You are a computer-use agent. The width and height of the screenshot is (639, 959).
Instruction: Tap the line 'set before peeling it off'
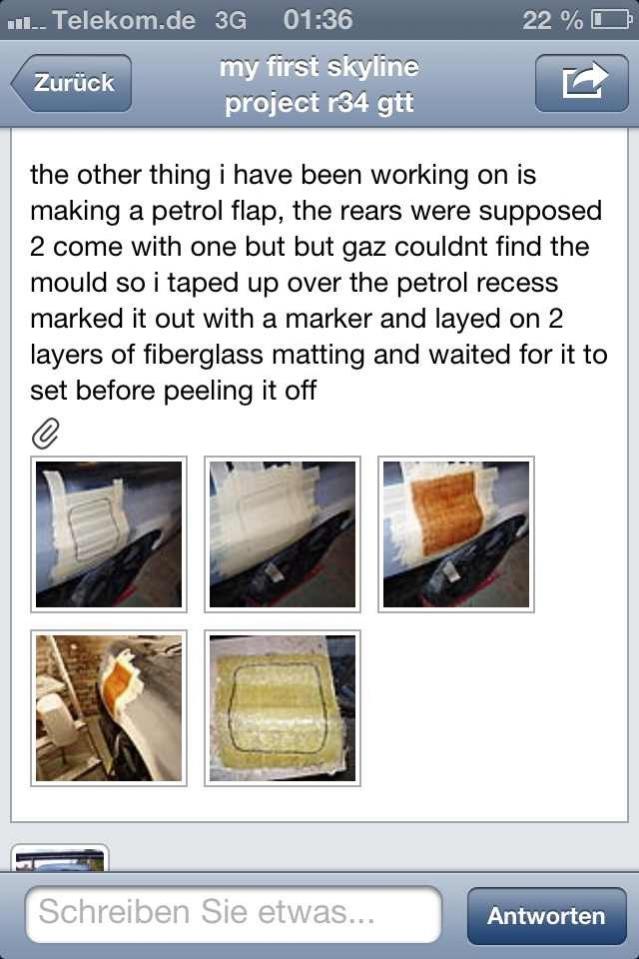pos(174,390)
